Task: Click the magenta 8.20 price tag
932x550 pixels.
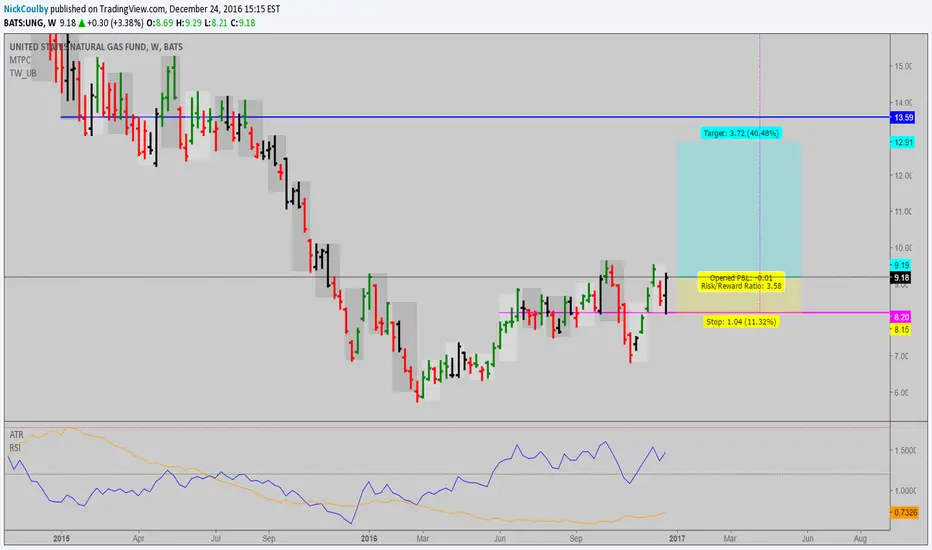Action: [x=901, y=317]
